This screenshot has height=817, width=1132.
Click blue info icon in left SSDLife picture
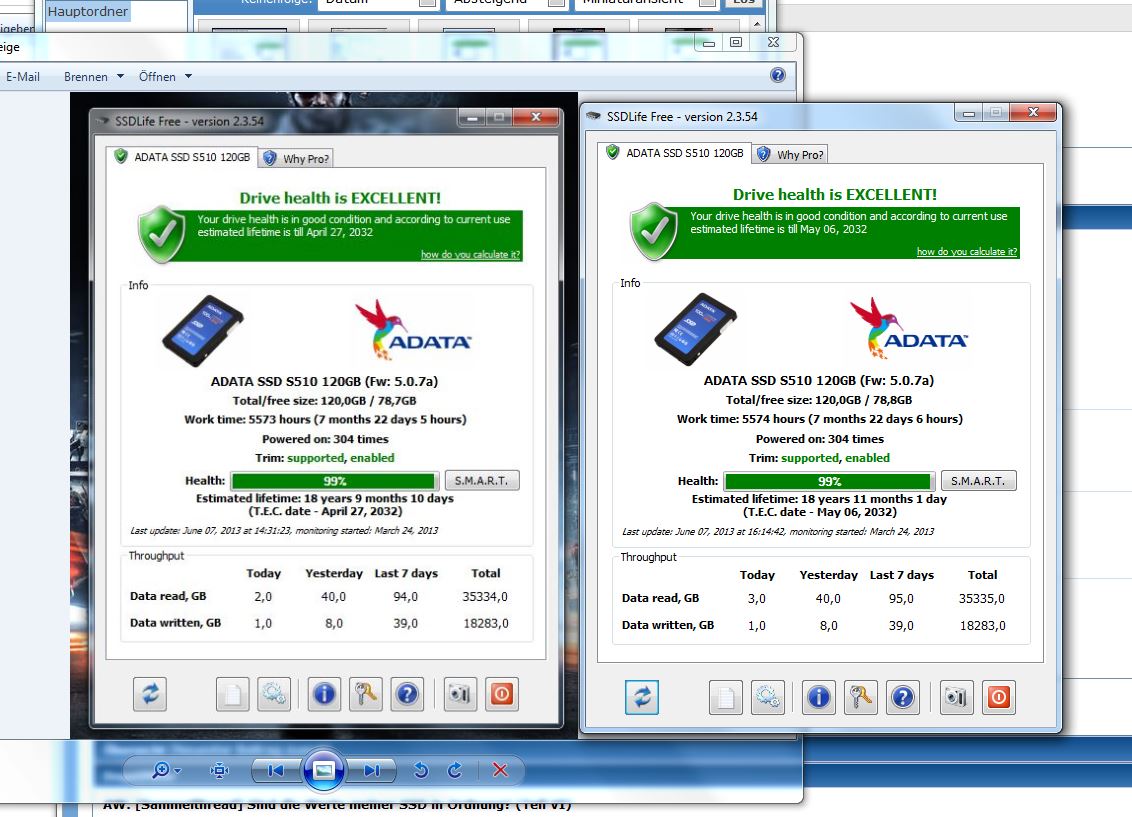click(x=324, y=694)
